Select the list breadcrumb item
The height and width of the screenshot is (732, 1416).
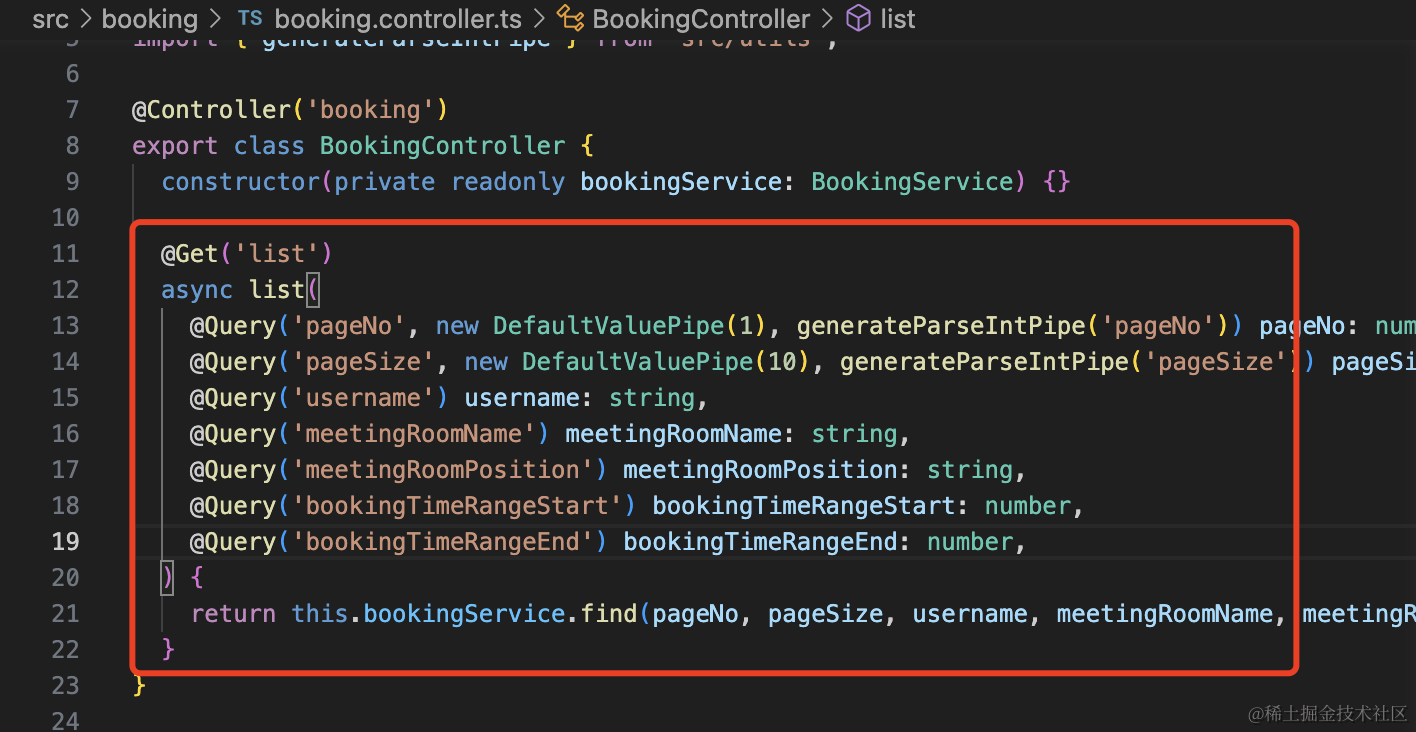point(897,19)
